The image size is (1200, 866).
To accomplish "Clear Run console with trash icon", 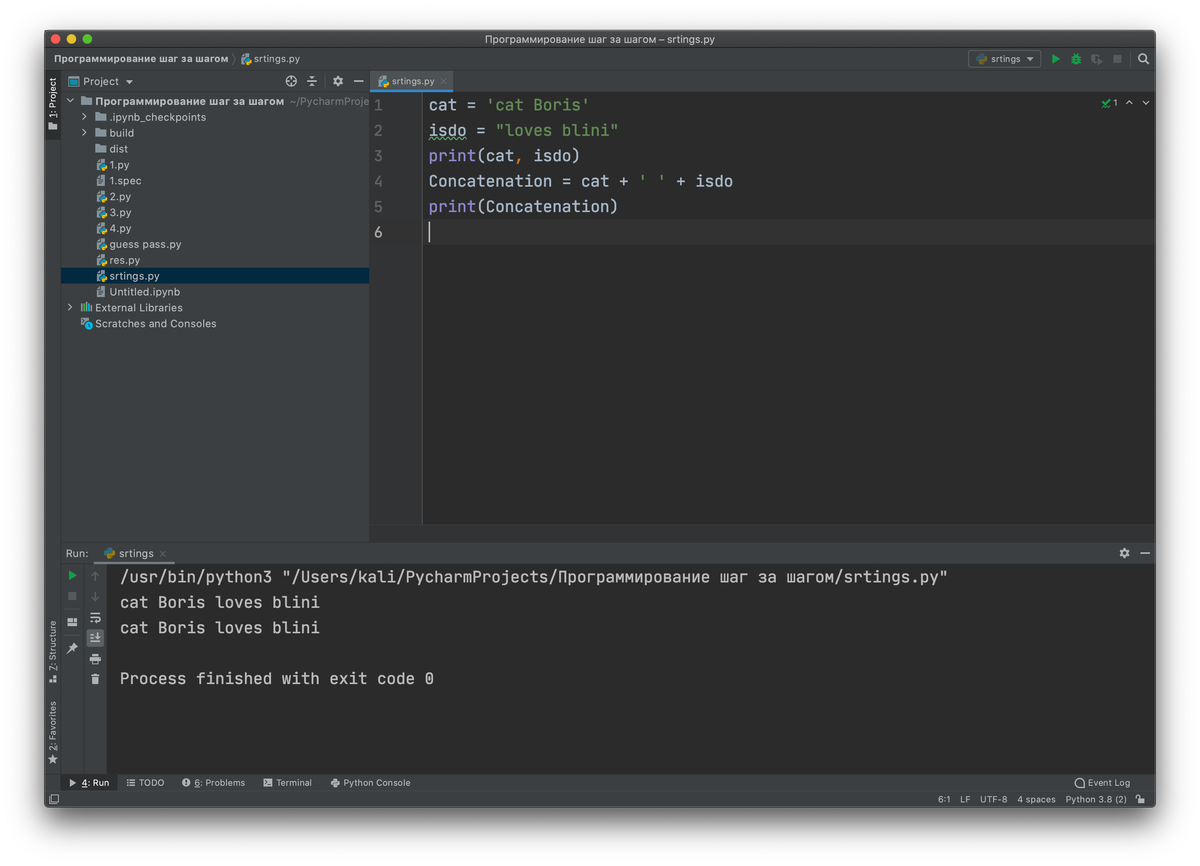I will [x=95, y=679].
